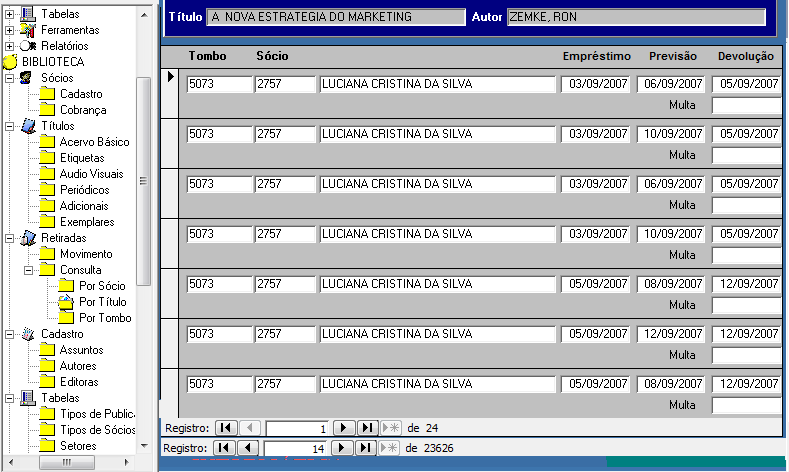Viewport: 789px width, 472px height.
Task: Click the Ferramentas tools icon
Action: [28, 30]
